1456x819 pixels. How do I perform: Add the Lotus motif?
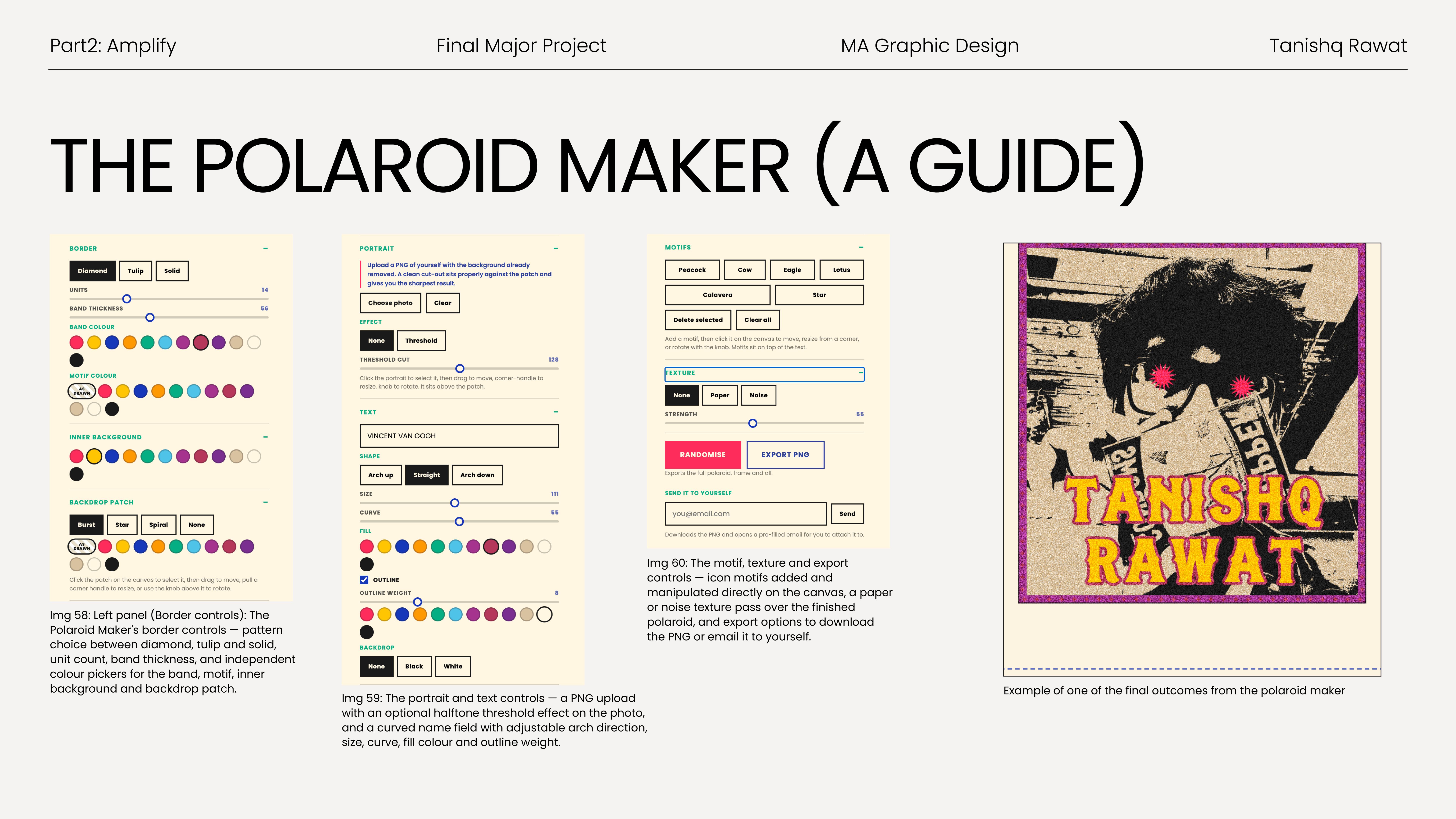tap(842, 270)
